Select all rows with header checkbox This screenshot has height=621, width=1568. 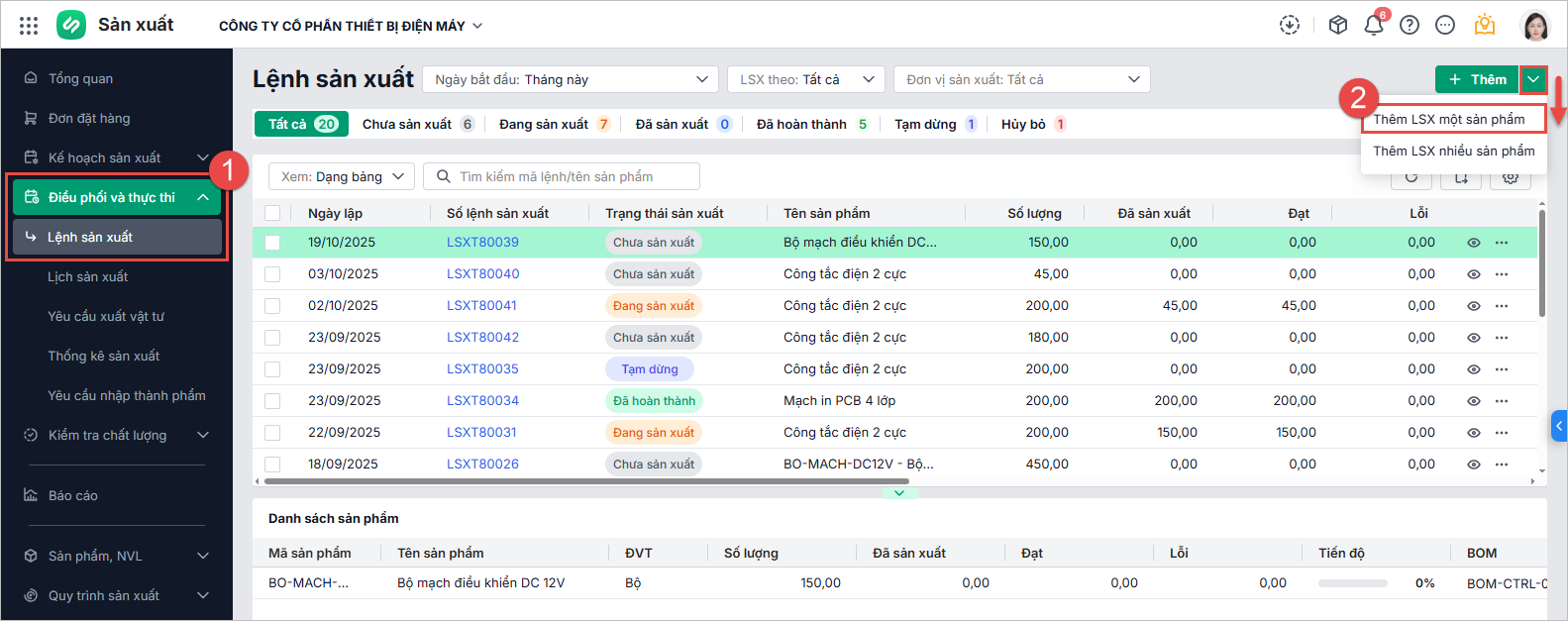(x=272, y=213)
